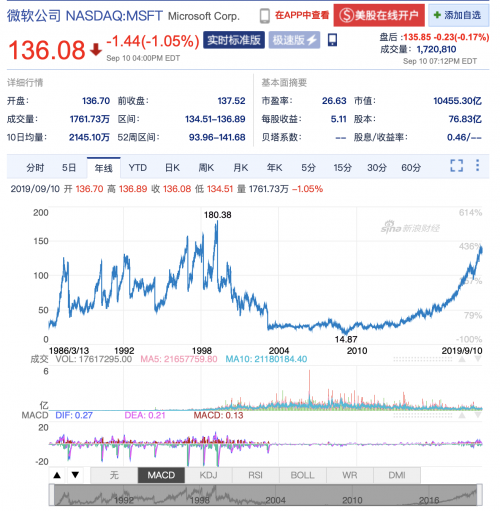The height and width of the screenshot is (511, 500).
Task: Click the DEA: 0.21 label
Action: coord(145,415)
